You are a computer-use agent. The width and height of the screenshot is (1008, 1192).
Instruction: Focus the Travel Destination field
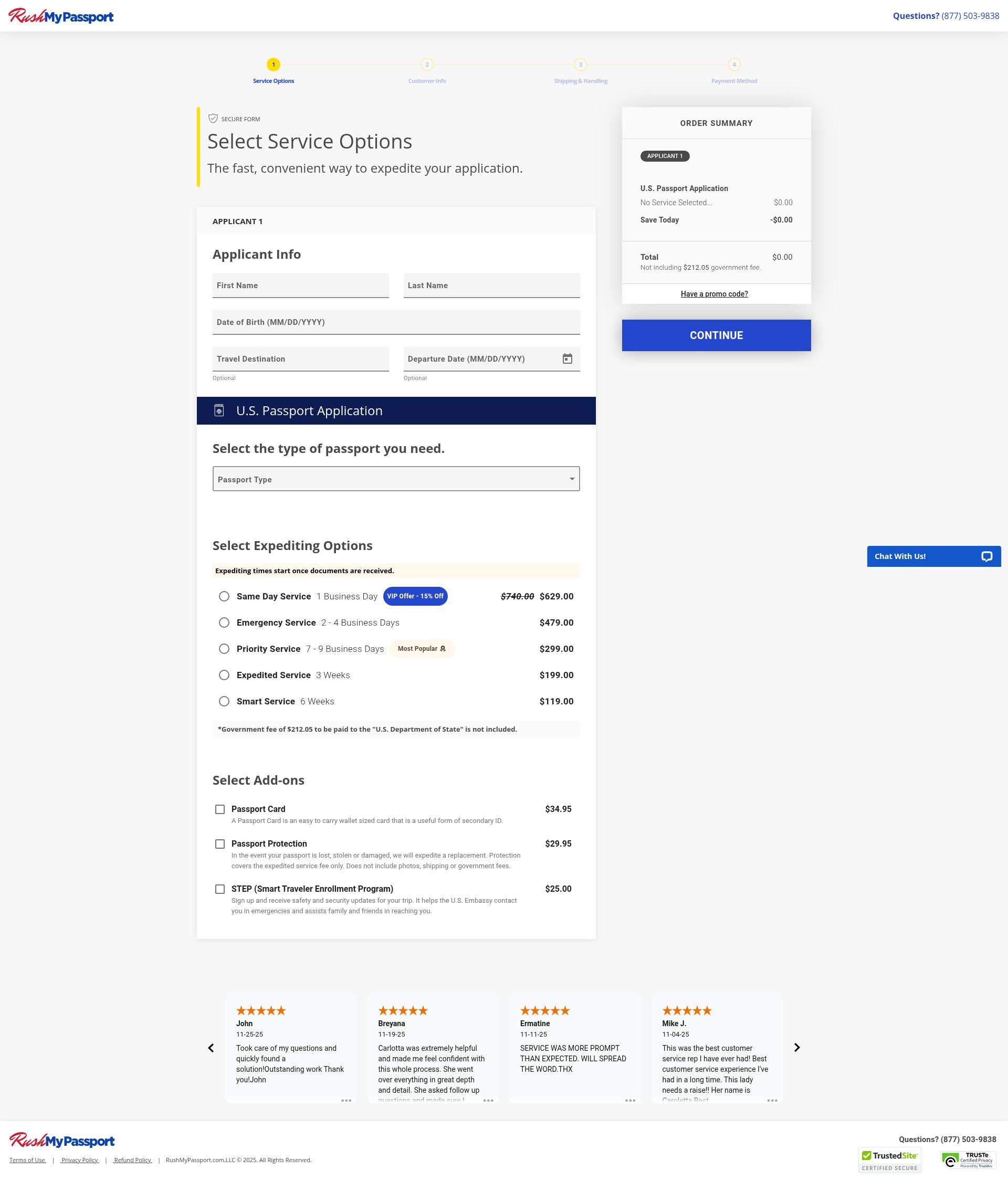301,358
